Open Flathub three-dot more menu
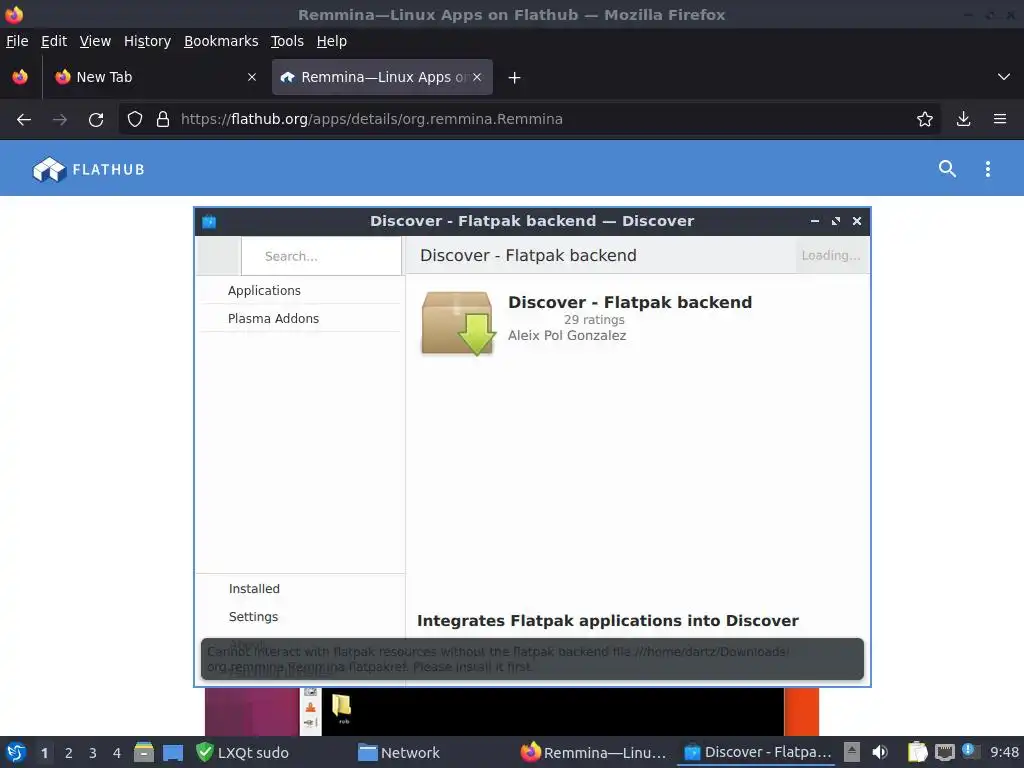 click(x=987, y=169)
